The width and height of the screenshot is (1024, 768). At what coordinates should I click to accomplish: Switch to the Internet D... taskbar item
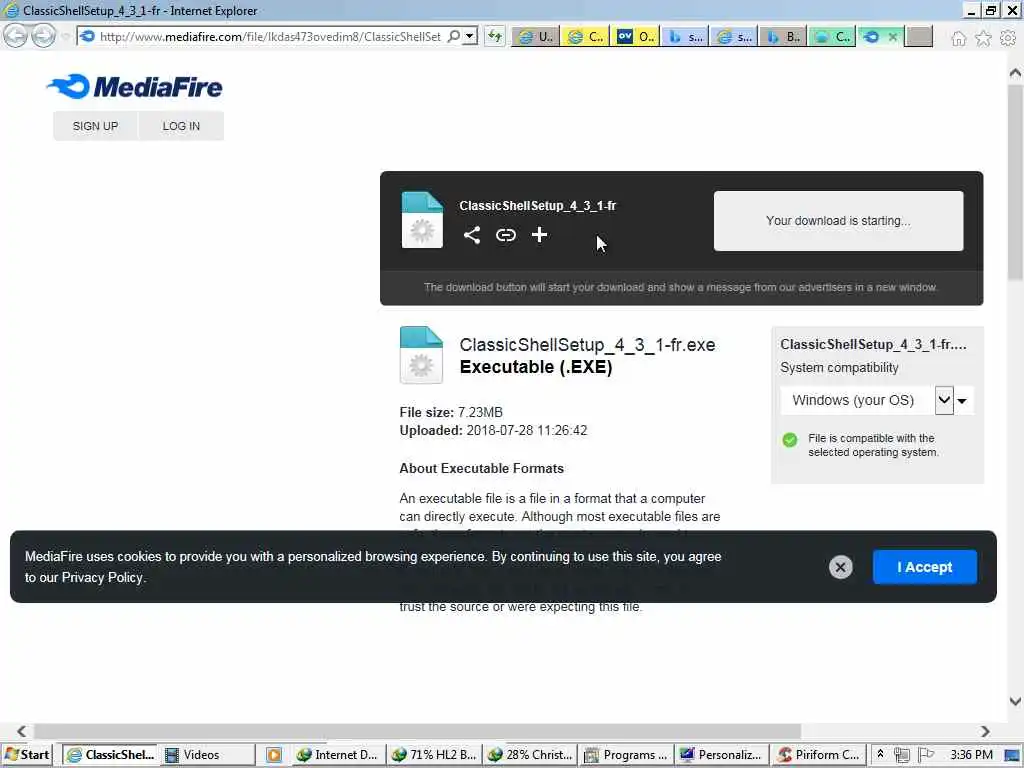[x=338, y=755]
